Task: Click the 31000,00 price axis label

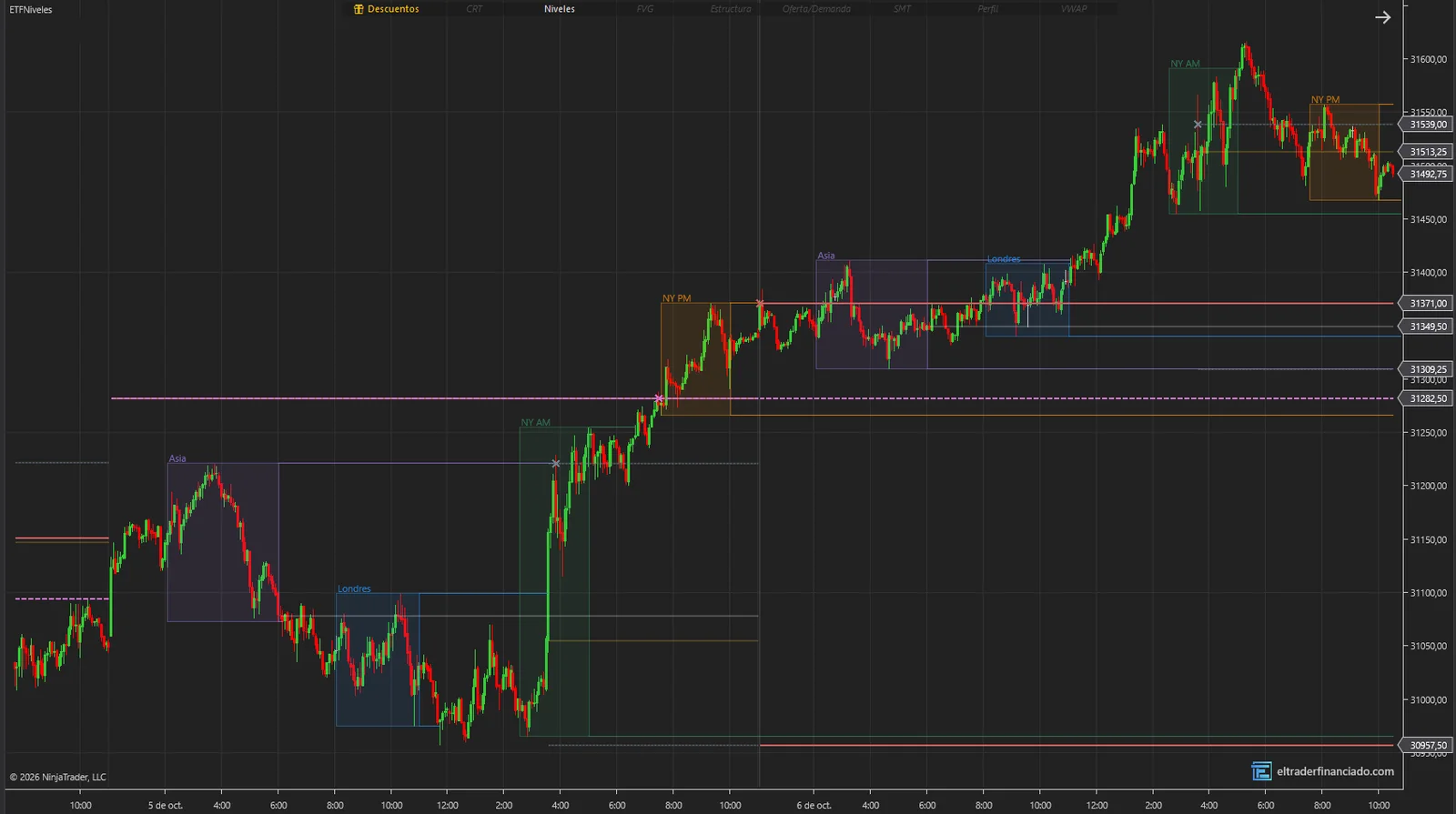Action: 1428,700
